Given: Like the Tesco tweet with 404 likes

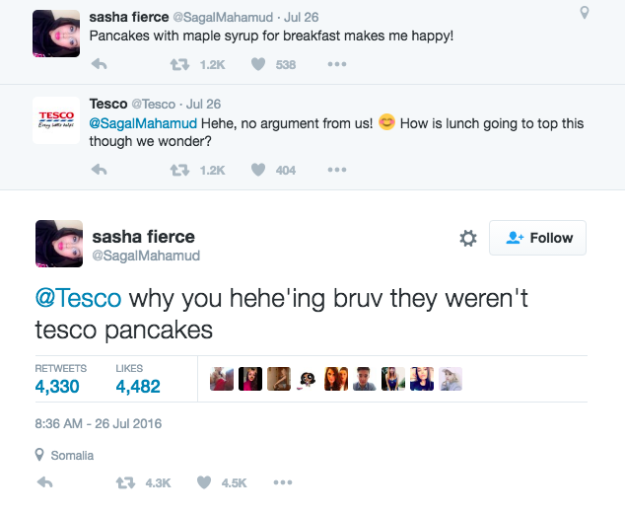Looking at the screenshot, I should pos(258,170).
